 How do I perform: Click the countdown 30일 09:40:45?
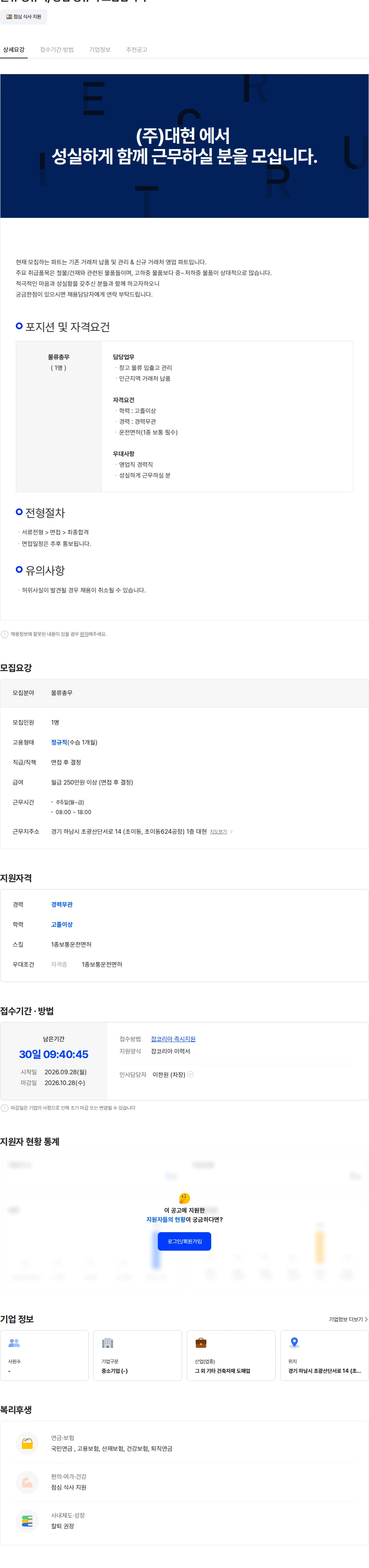(x=53, y=1054)
